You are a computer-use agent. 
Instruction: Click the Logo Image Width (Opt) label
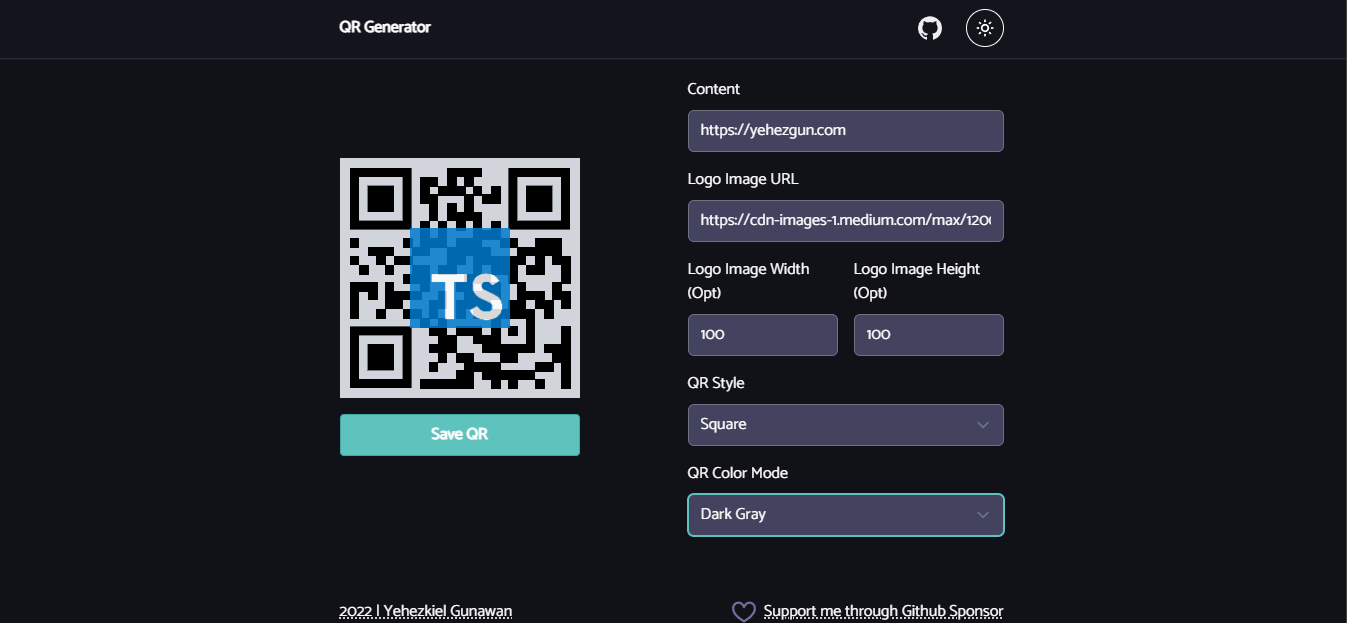pos(749,281)
